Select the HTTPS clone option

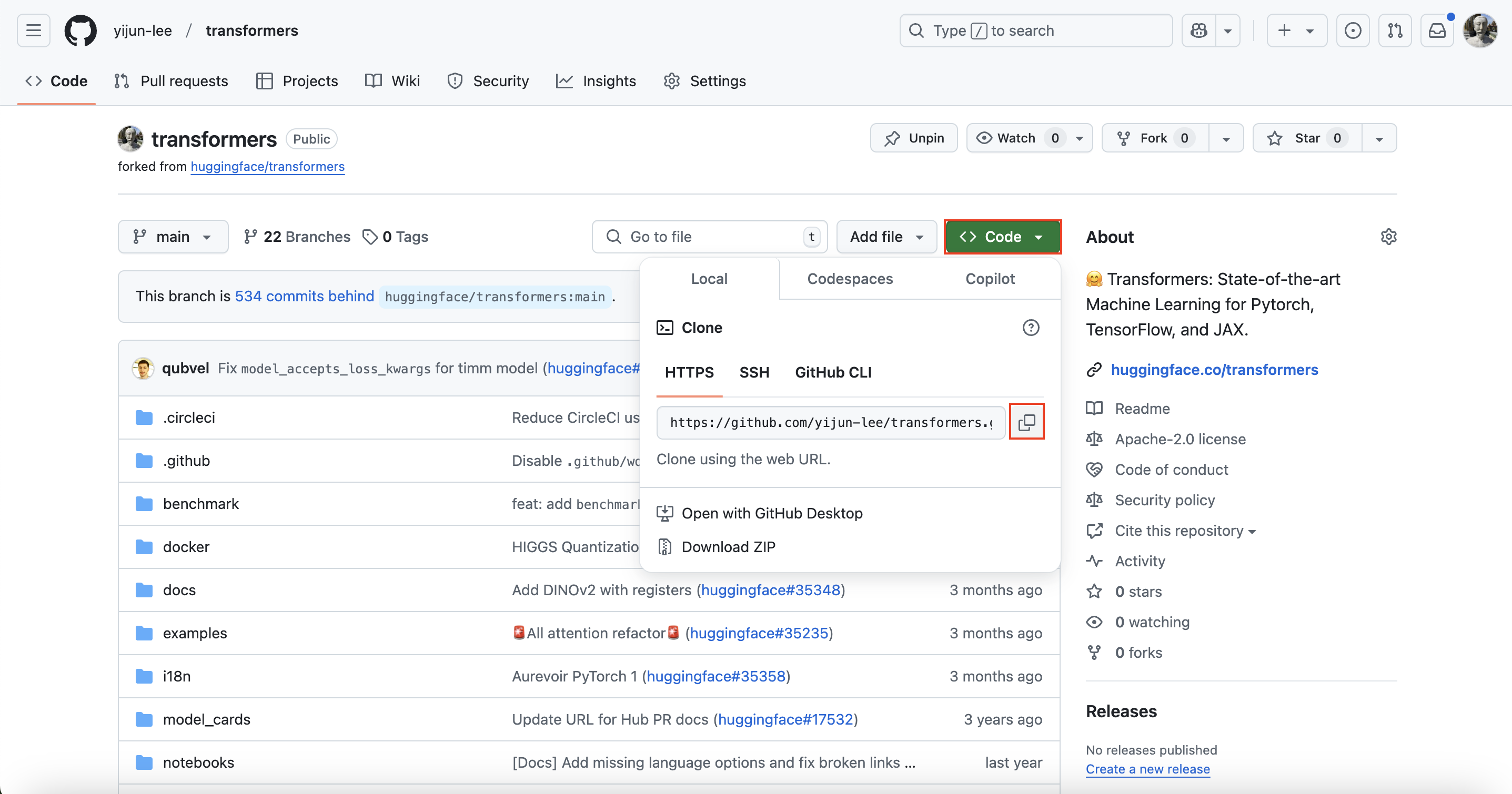tap(689, 372)
